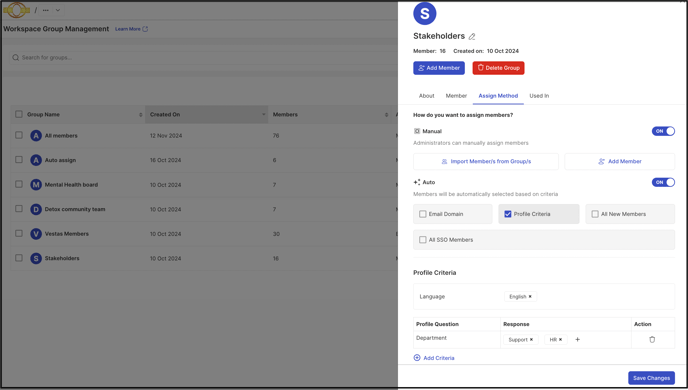Image resolution: width=688 pixels, height=390 pixels.
Task: Check the All New Members checkbox
Action: tap(595, 214)
